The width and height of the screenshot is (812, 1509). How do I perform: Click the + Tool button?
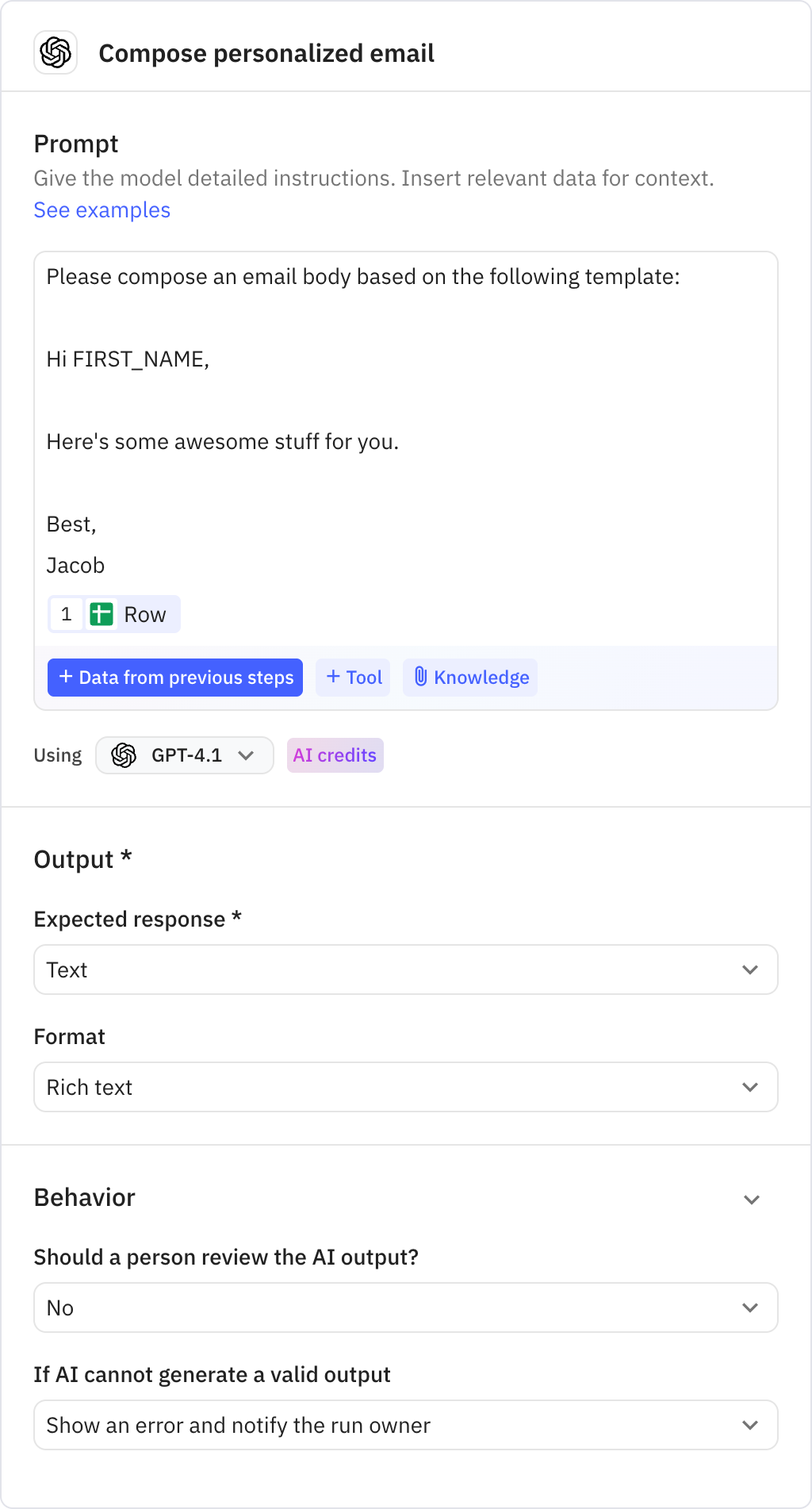[353, 678]
